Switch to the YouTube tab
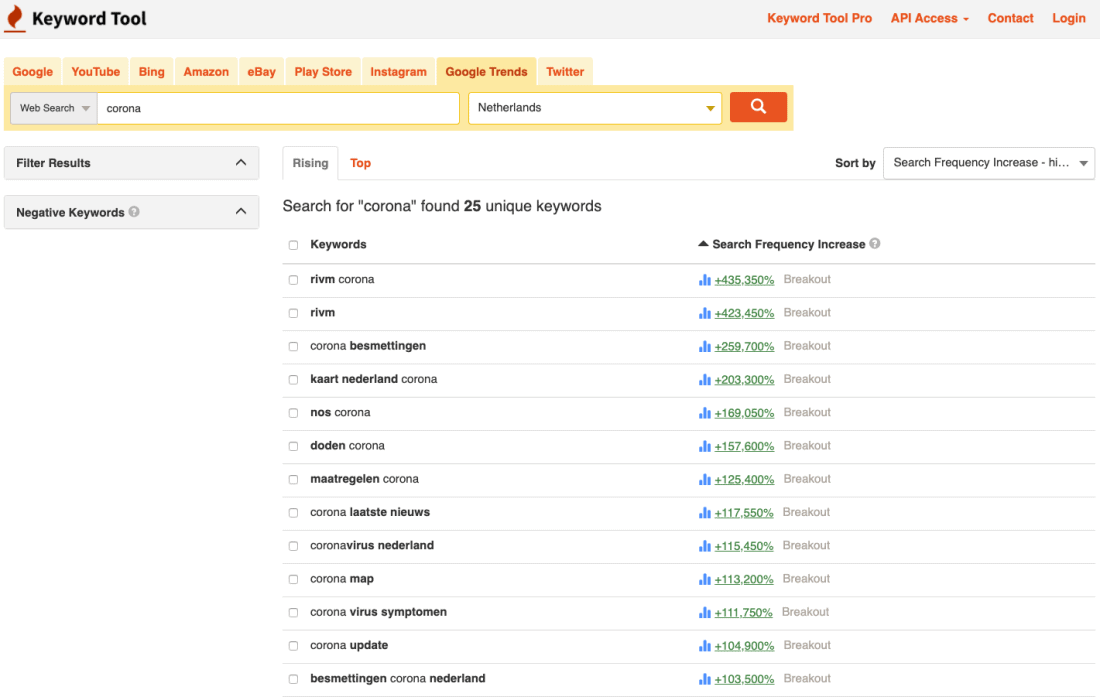This screenshot has width=1100, height=697. [x=95, y=72]
